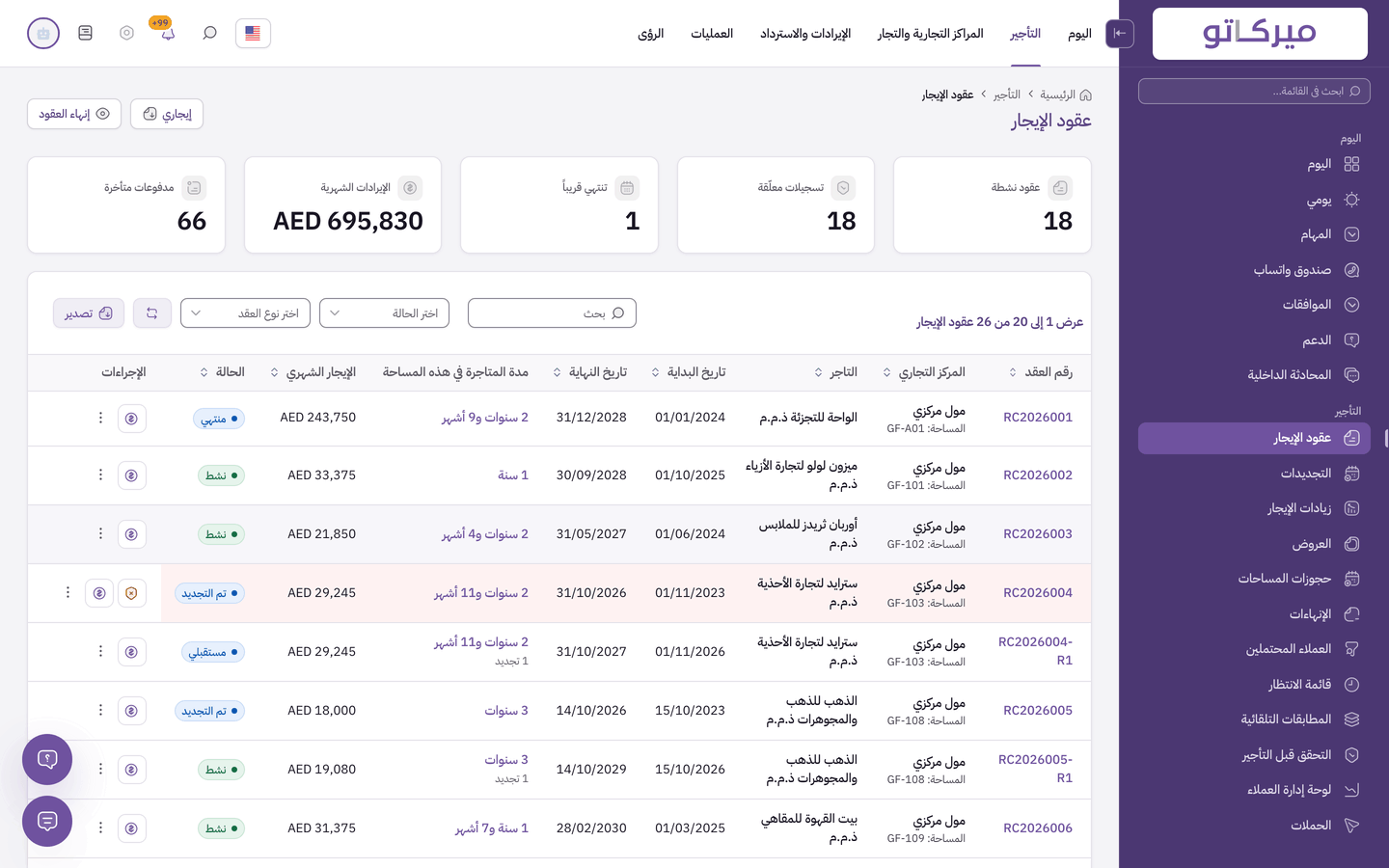1389x868 pixels.
Task: Open the user avatar menu
Action: (x=43, y=33)
